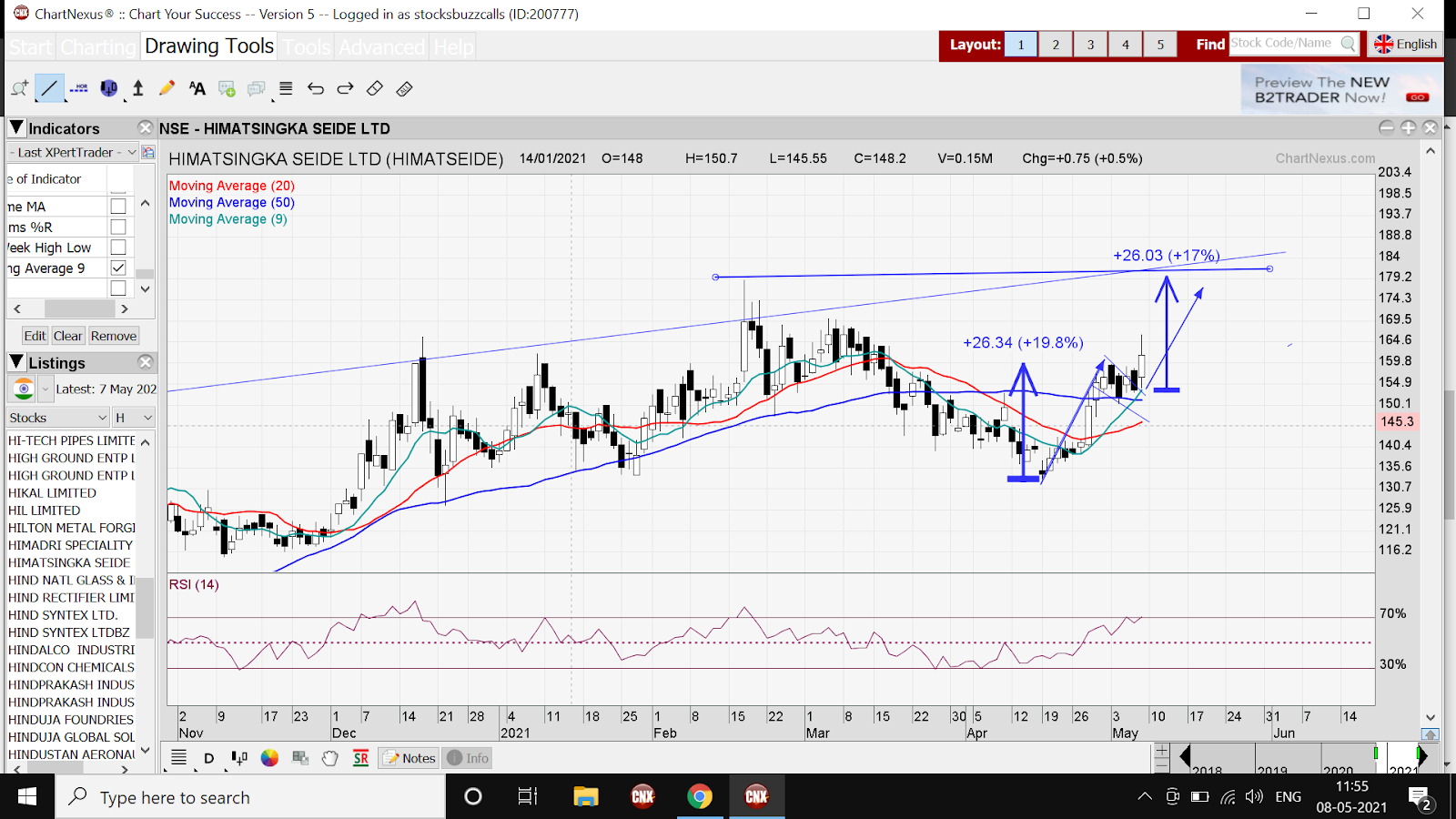Select layout number 1
Viewport: 1456px width, 819px height.
(x=1021, y=45)
